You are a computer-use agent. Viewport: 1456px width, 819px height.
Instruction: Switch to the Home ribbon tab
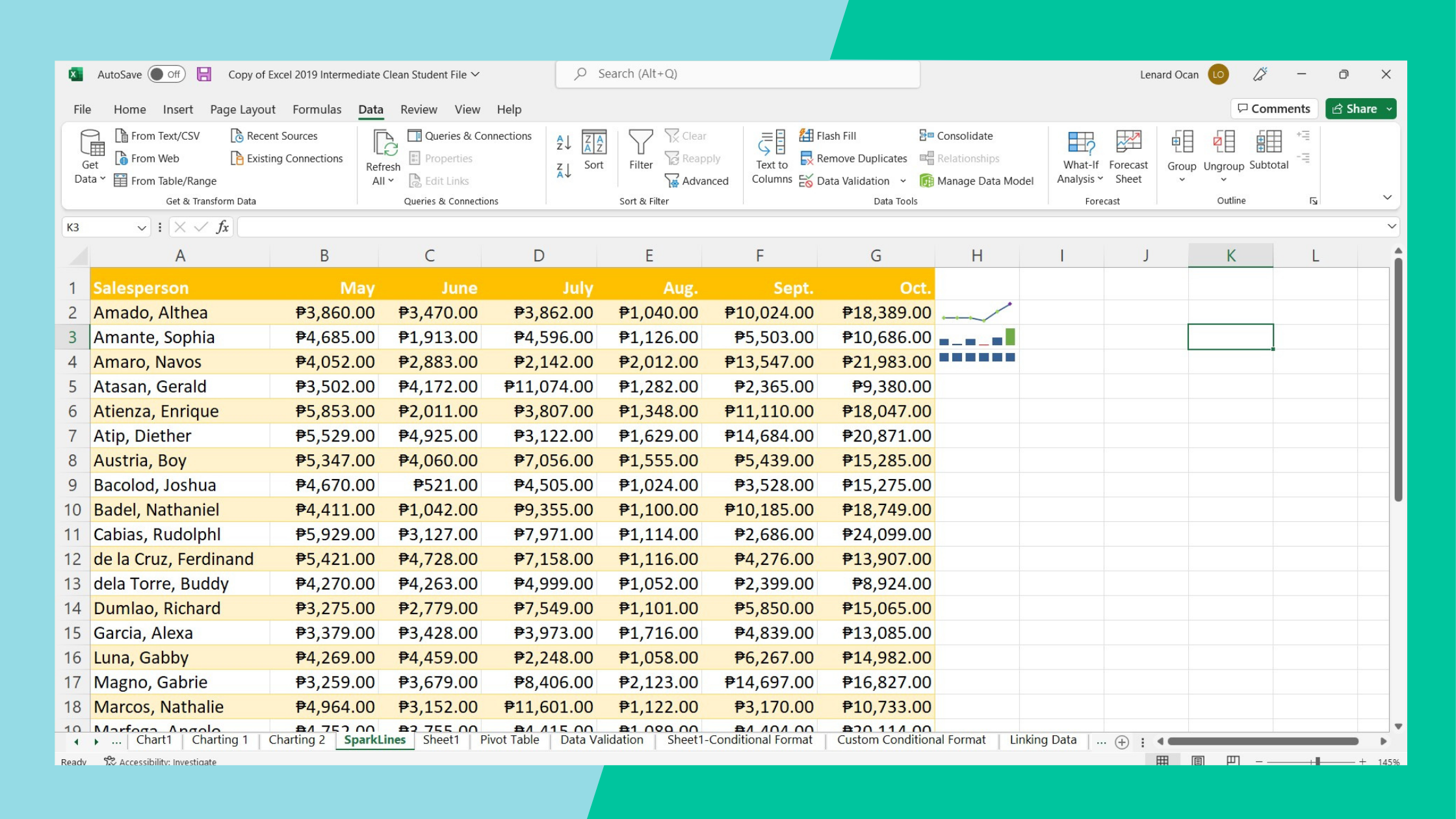pyautogui.click(x=129, y=109)
